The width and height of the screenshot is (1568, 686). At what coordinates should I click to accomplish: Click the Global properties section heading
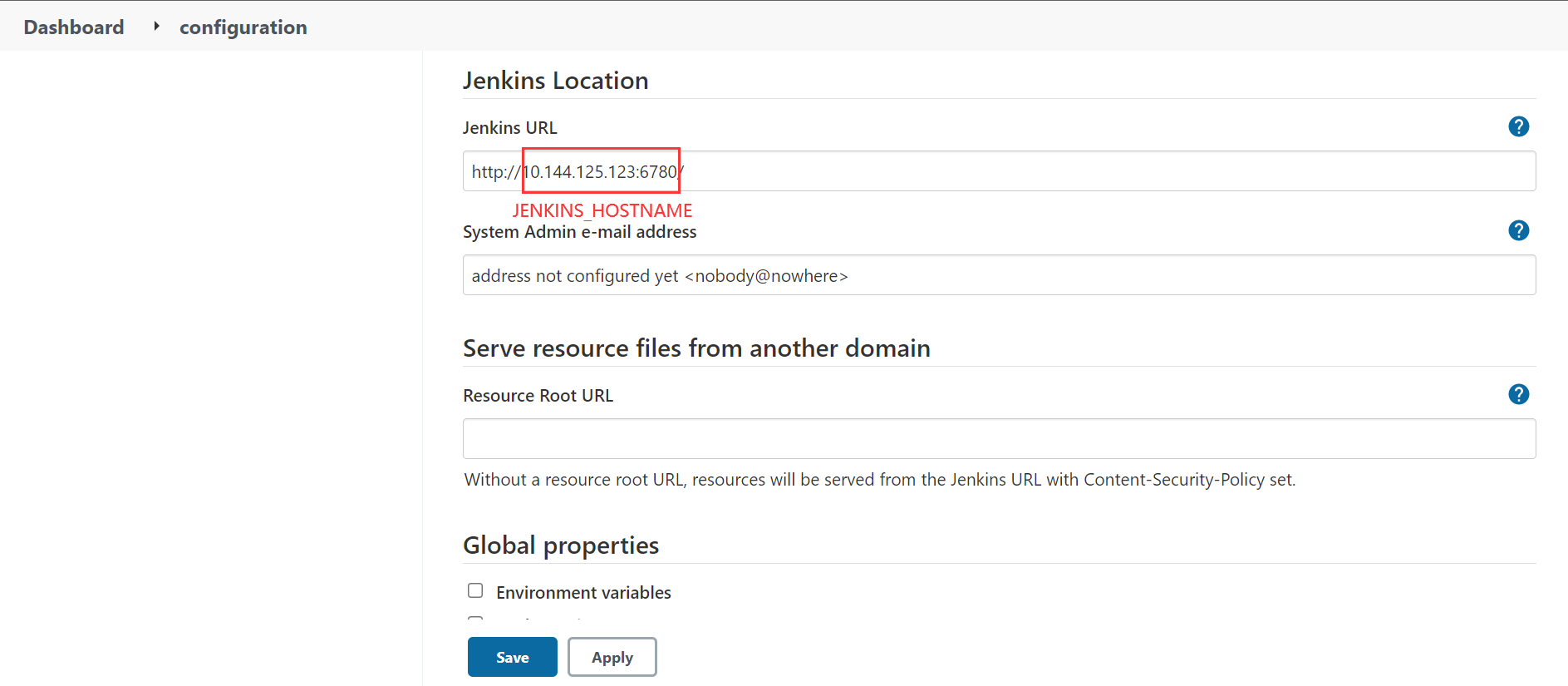point(560,545)
